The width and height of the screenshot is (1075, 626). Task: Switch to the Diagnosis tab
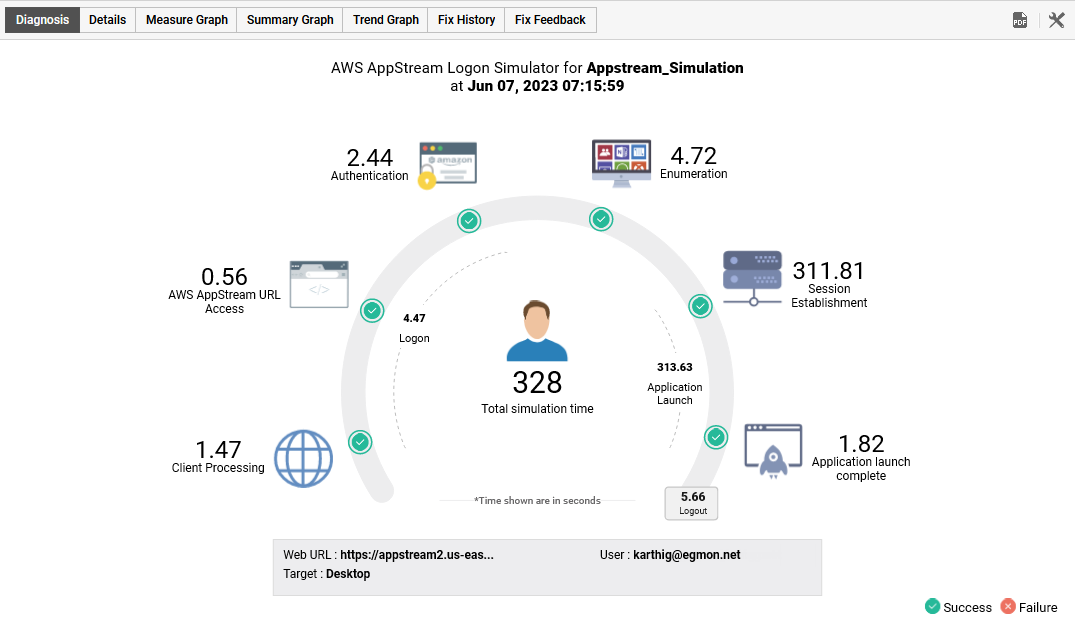click(43, 20)
